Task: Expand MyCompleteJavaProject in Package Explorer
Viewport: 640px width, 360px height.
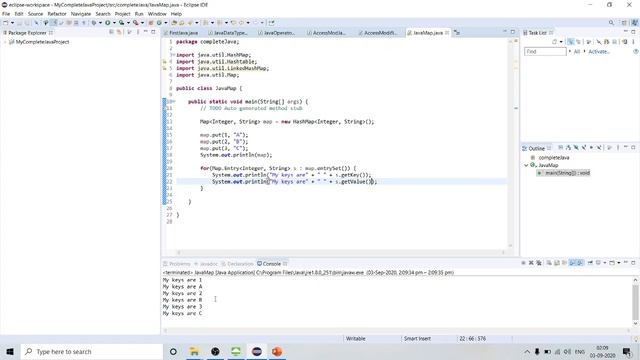Action: tap(5, 42)
